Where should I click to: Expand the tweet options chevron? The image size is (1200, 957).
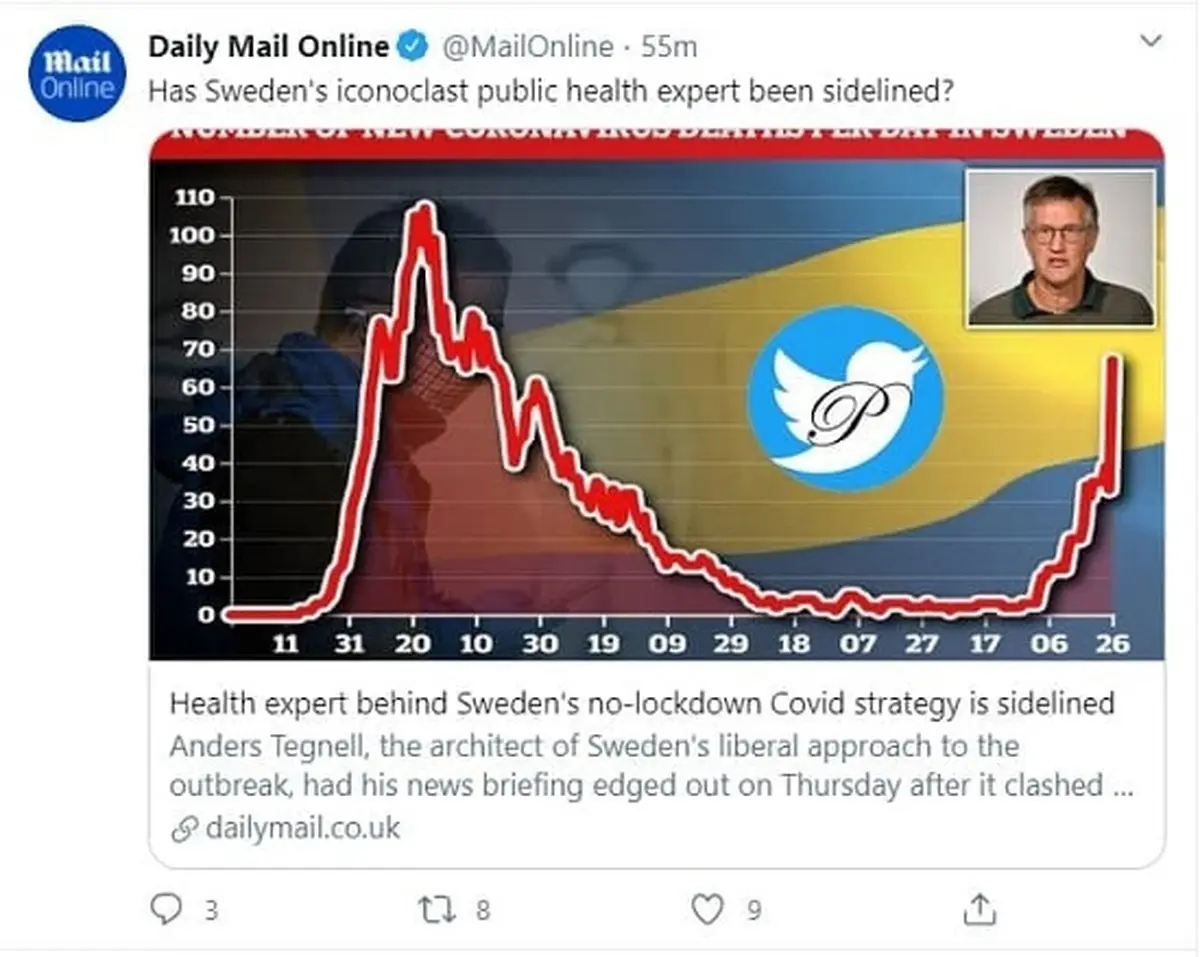(x=1151, y=41)
